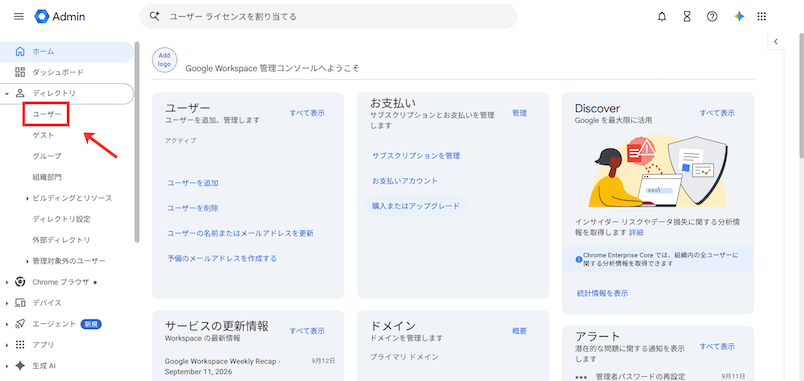This screenshot has height=381, width=804.
Task: Open ゲスト under ディレクトリ
Action: tap(43, 135)
